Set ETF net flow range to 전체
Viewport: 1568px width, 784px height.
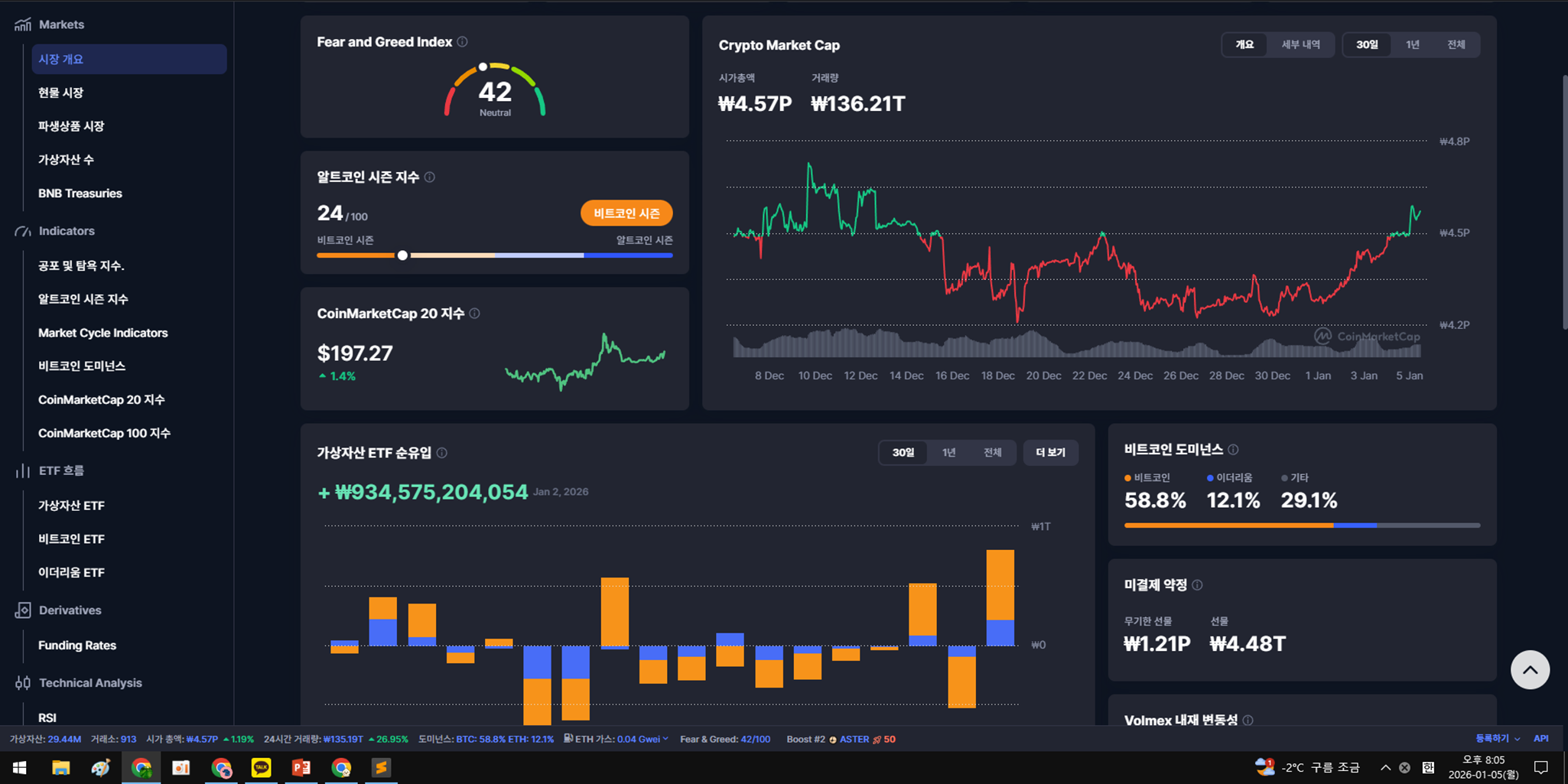click(992, 453)
